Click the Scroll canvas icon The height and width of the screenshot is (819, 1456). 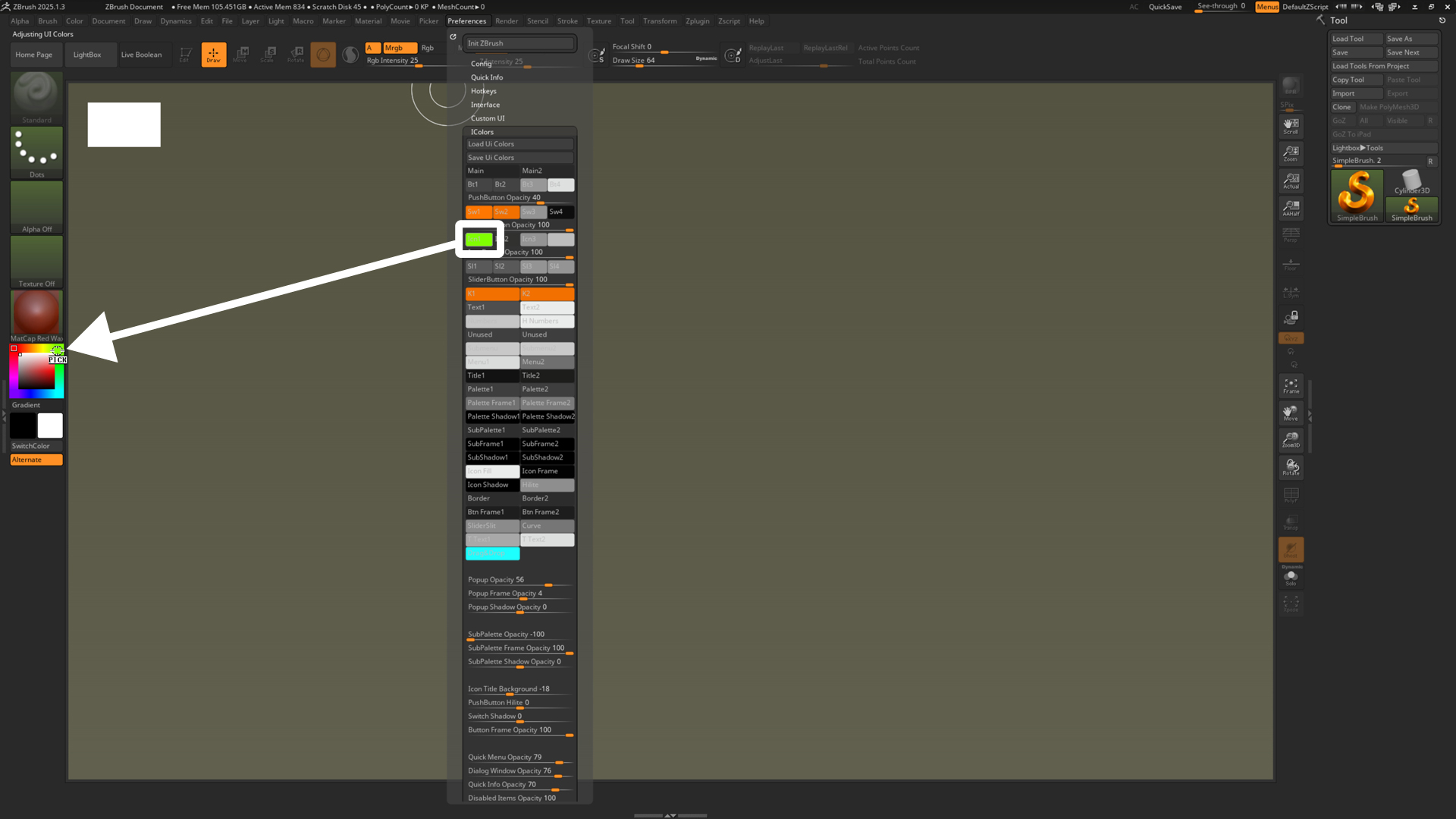click(x=1291, y=125)
